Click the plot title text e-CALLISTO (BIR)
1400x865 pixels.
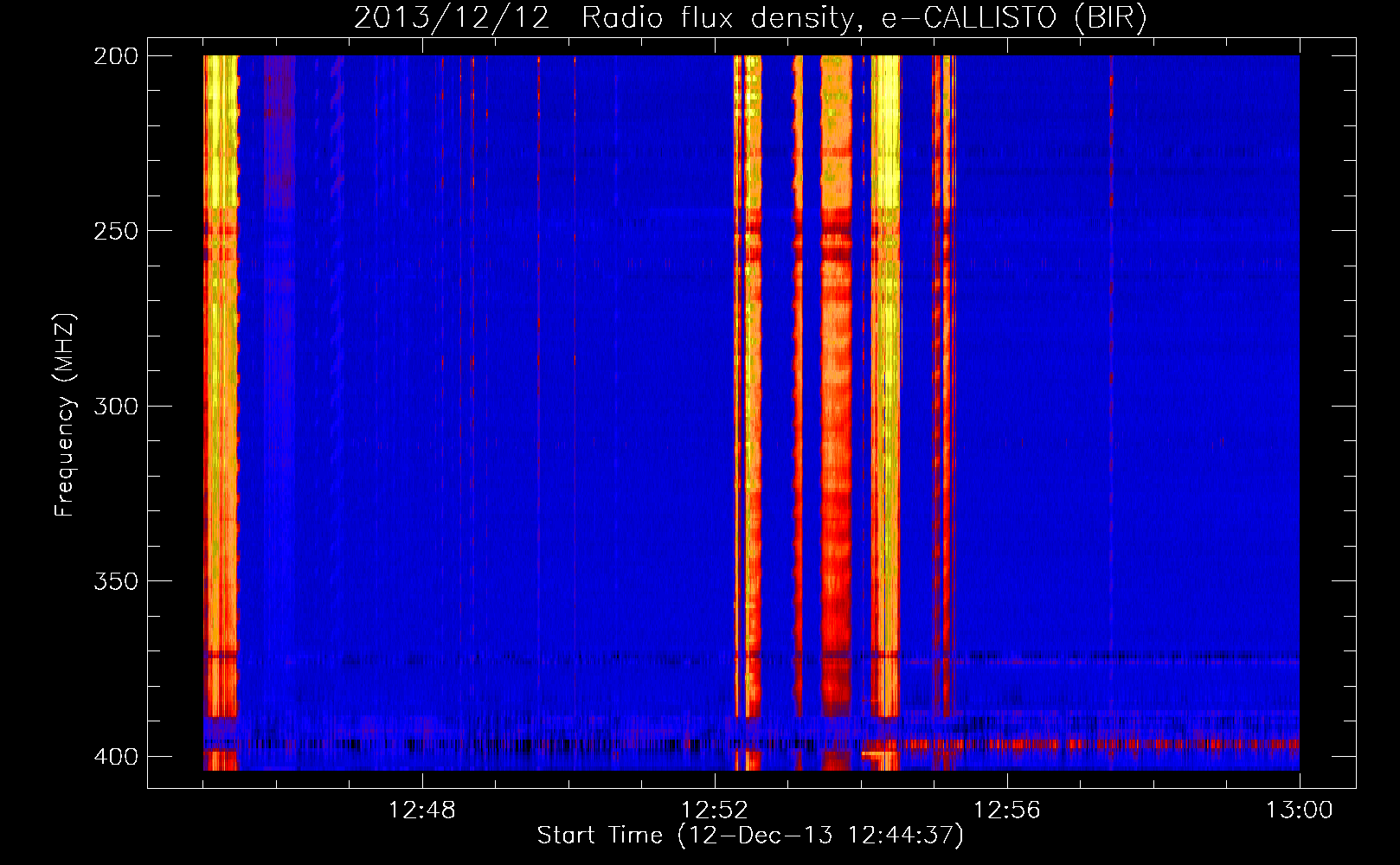[x=1014, y=17]
